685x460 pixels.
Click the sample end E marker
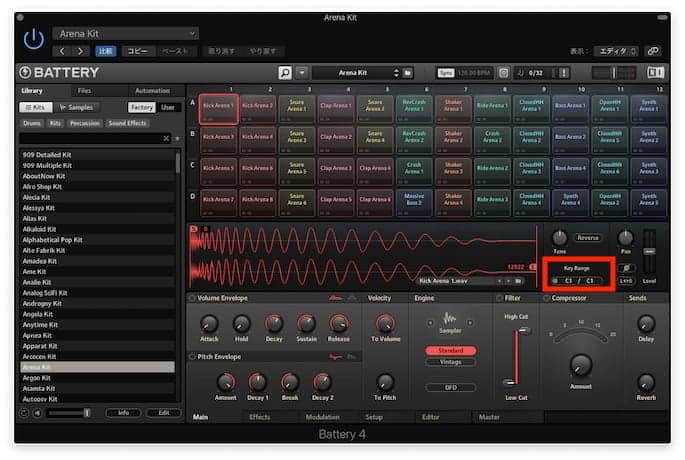point(533,266)
